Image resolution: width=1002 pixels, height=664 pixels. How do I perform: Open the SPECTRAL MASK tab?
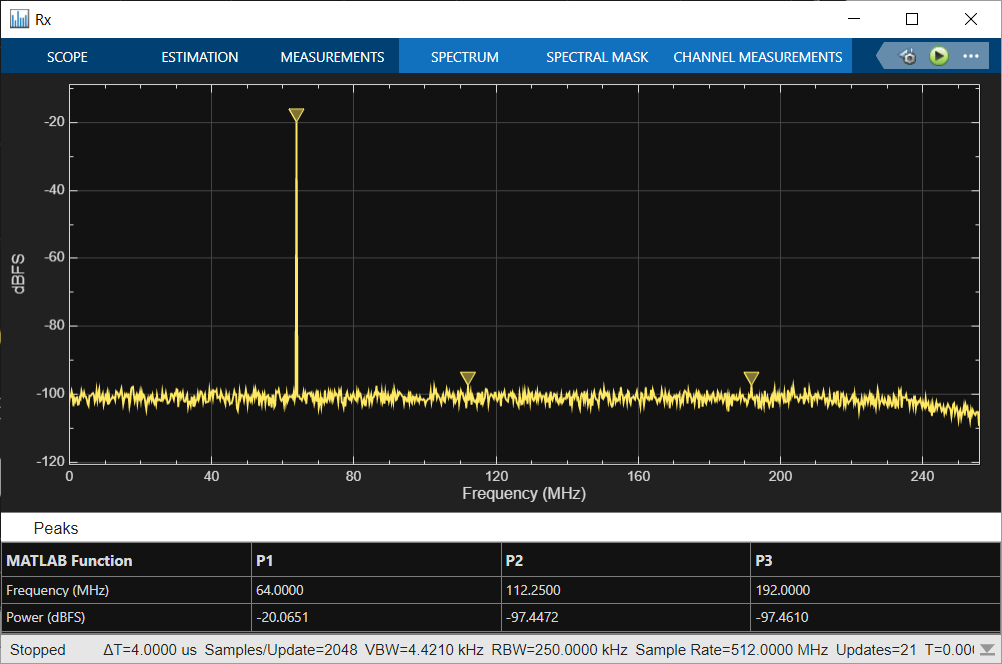pos(597,57)
